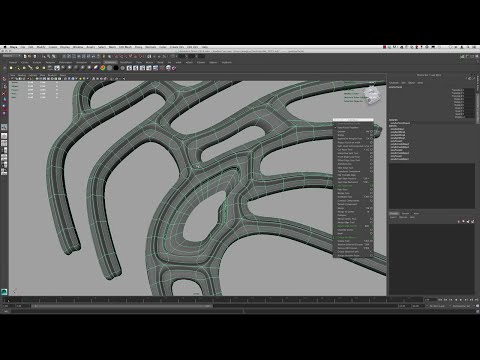Open the Attribute Editor vertical side tab
The height and width of the screenshot is (360, 480).
coord(478,83)
